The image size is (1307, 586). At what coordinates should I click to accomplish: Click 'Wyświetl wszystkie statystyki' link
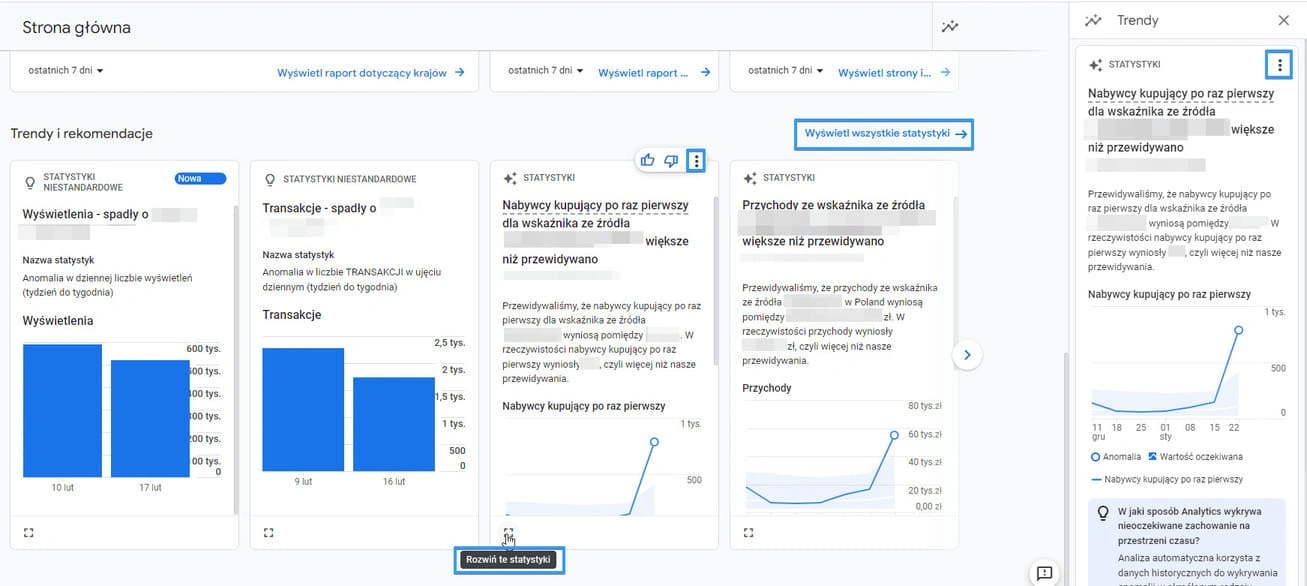(x=885, y=134)
